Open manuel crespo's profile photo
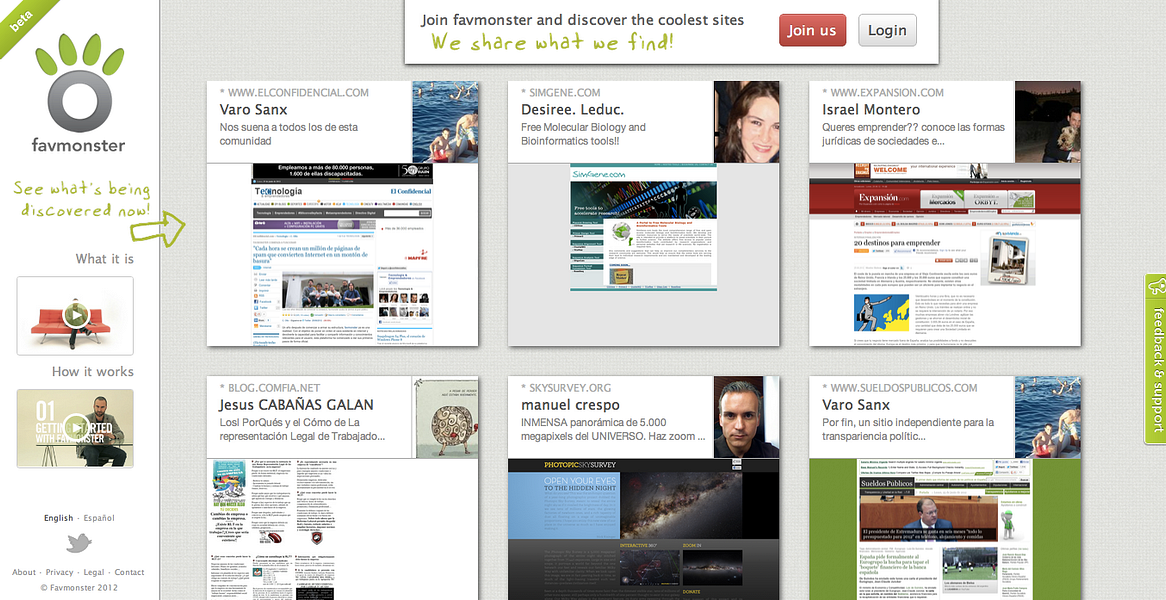 (x=747, y=417)
